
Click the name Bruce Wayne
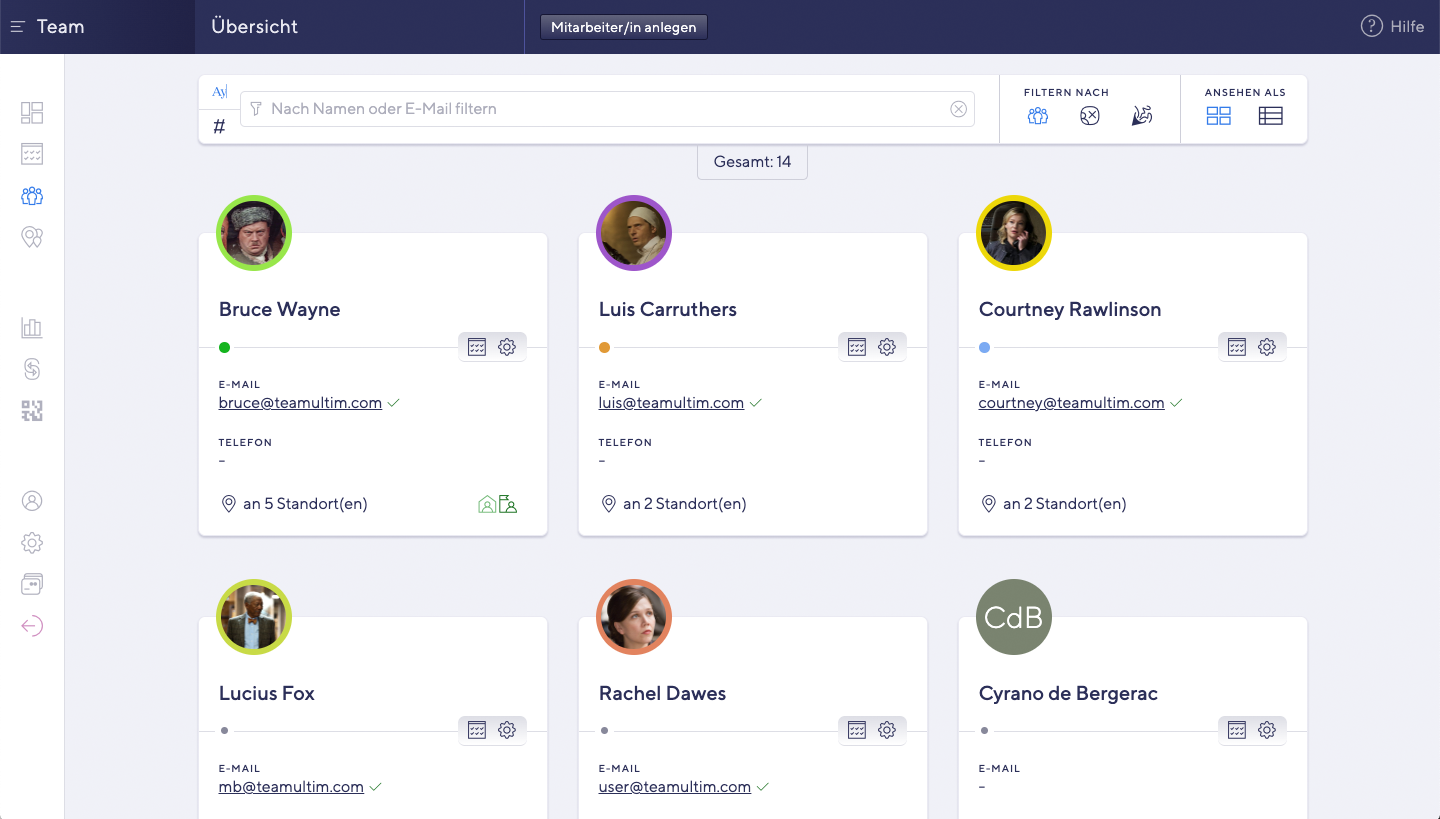[280, 309]
